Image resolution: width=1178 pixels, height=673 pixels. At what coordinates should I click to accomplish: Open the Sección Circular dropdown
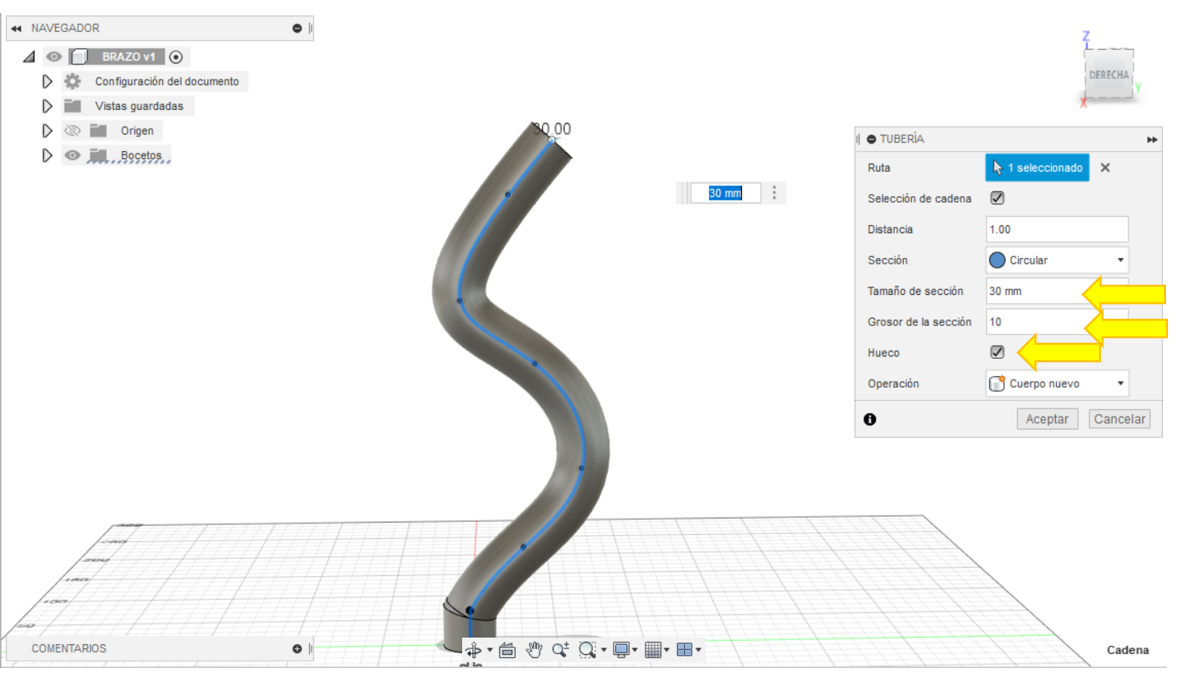click(1056, 260)
